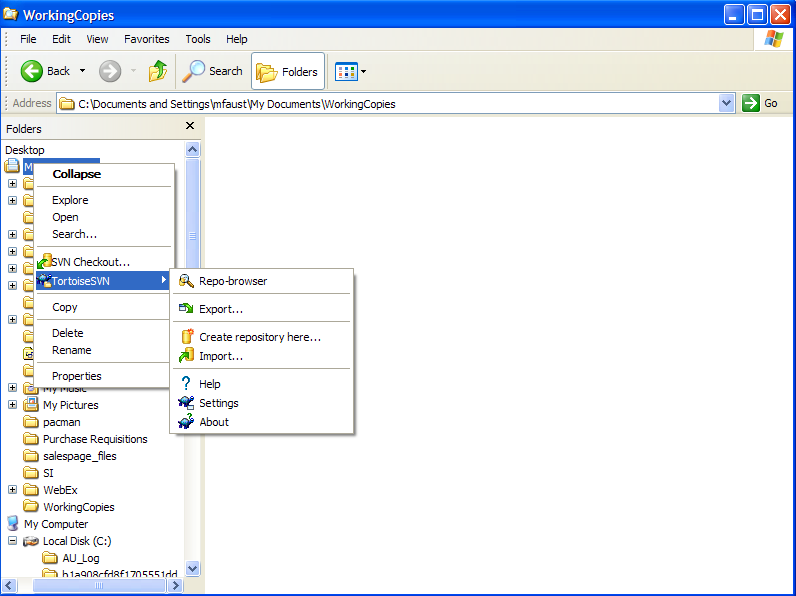Choose Search... in context menu

pyautogui.click(x=103, y=234)
